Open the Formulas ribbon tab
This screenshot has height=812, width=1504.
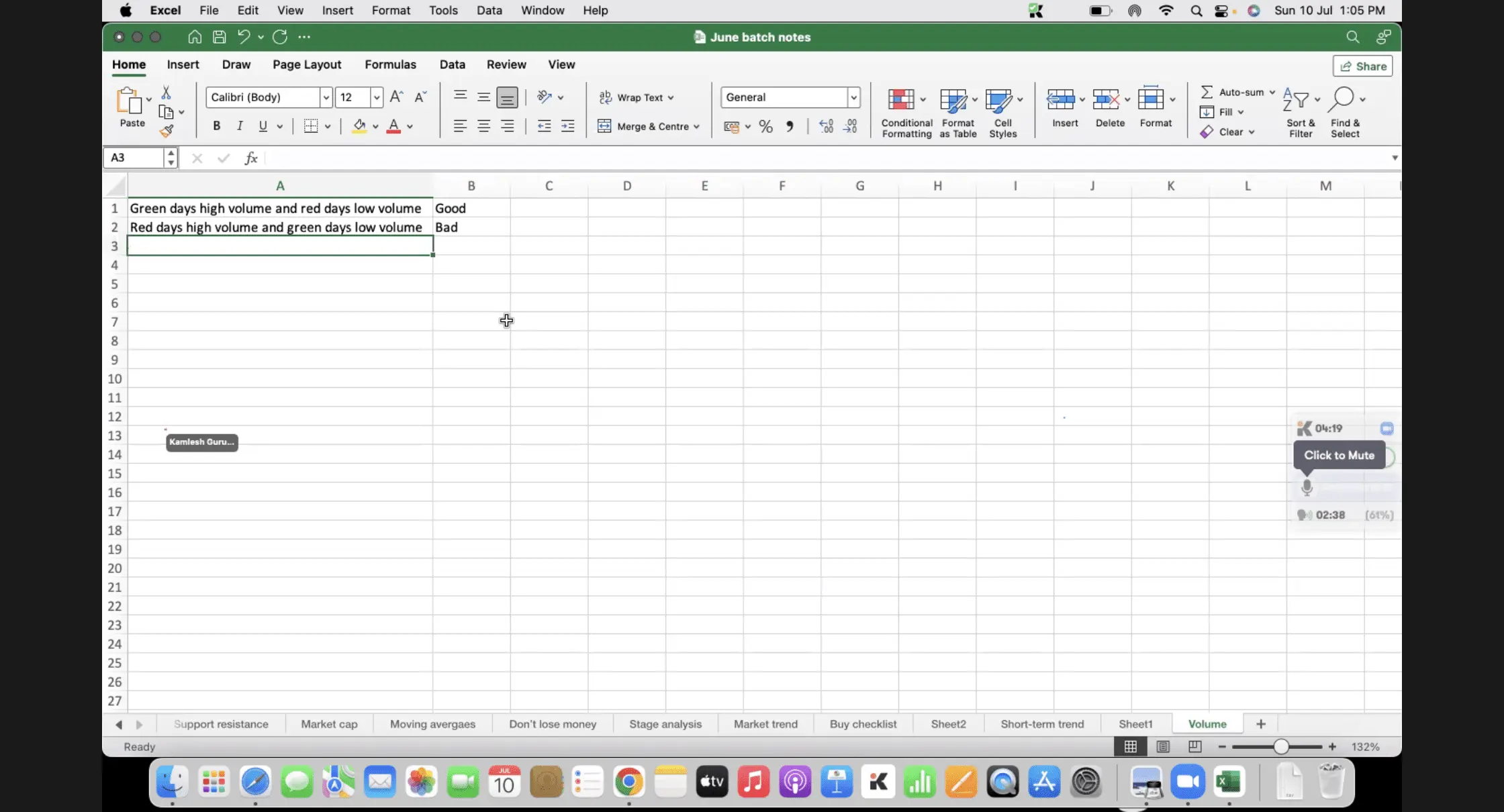coord(390,64)
